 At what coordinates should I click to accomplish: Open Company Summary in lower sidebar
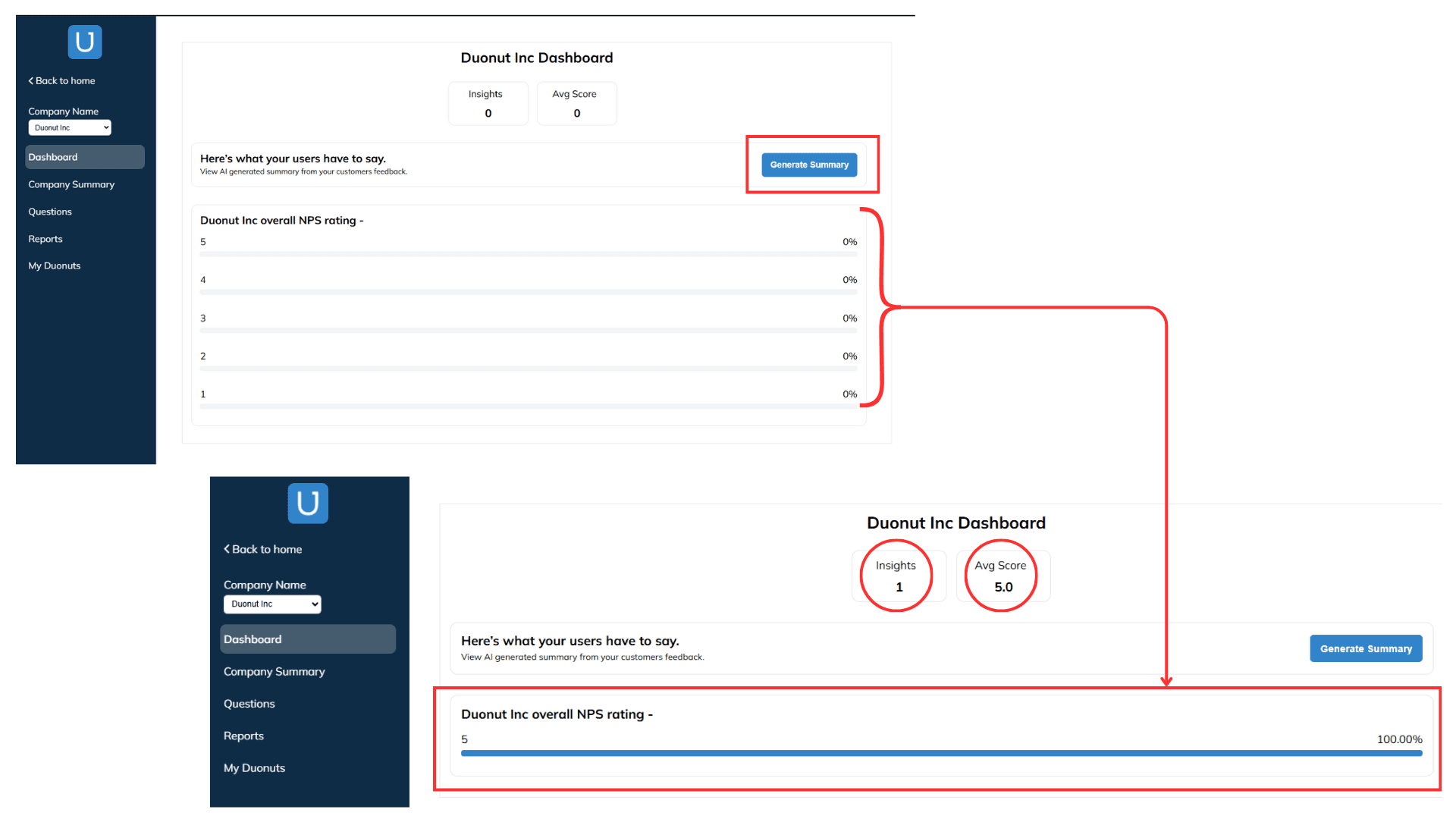click(x=274, y=672)
